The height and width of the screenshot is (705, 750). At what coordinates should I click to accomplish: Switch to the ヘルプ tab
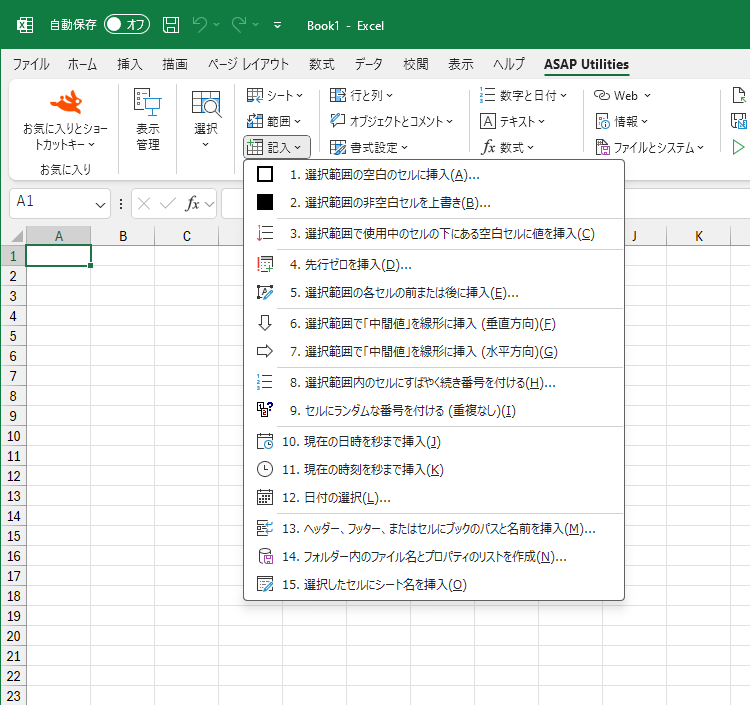pyautogui.click(x=509, y=64)
